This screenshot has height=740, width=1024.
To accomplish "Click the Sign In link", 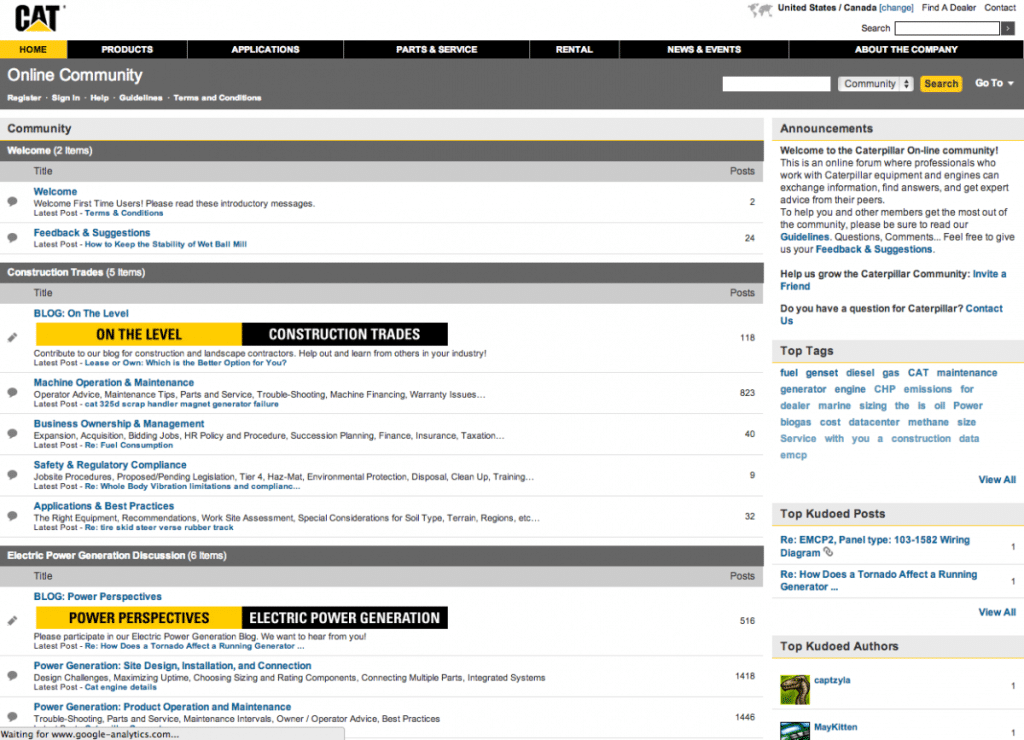I will [x=66, y=98].
